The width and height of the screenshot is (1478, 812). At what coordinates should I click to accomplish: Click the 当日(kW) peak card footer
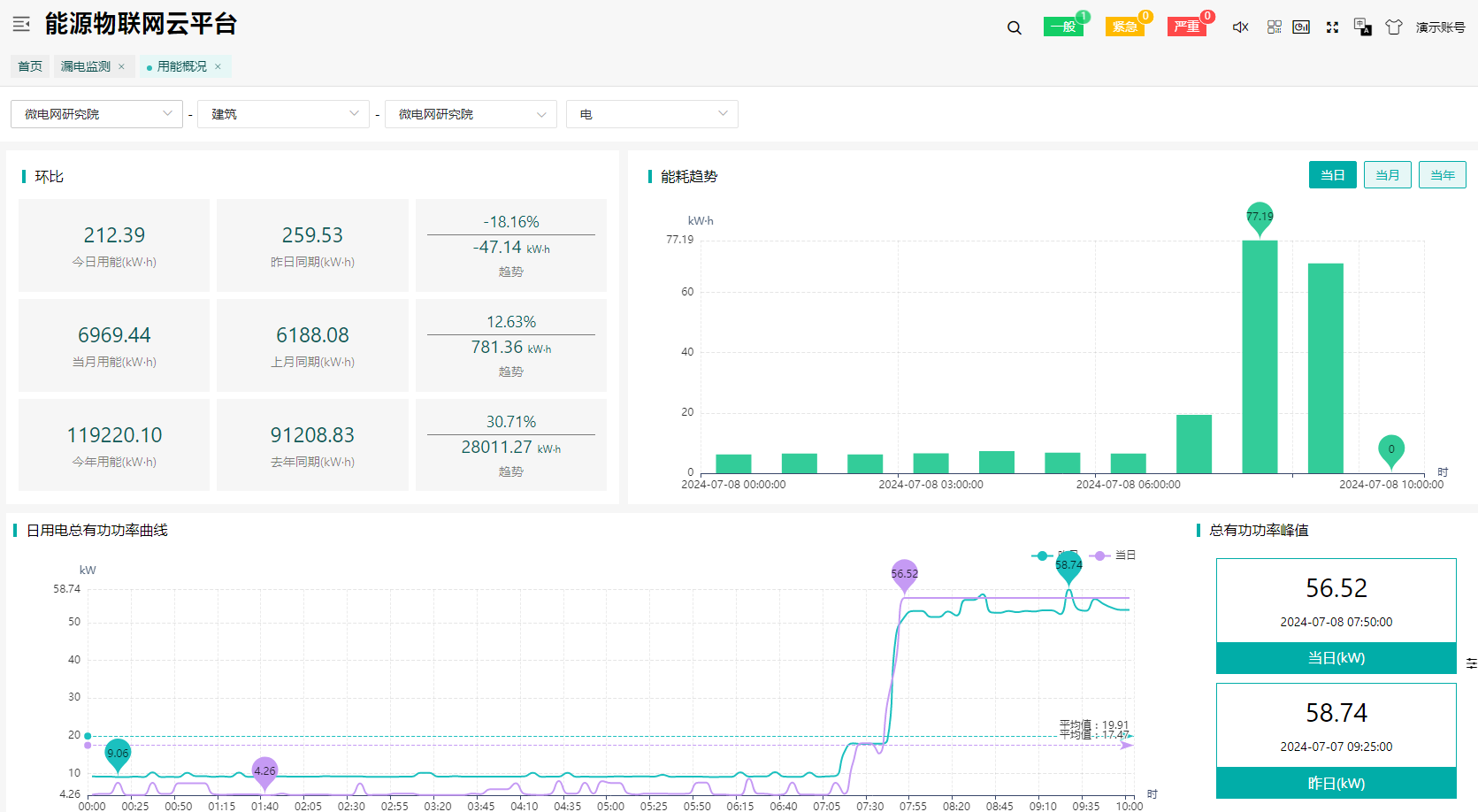1336,658
